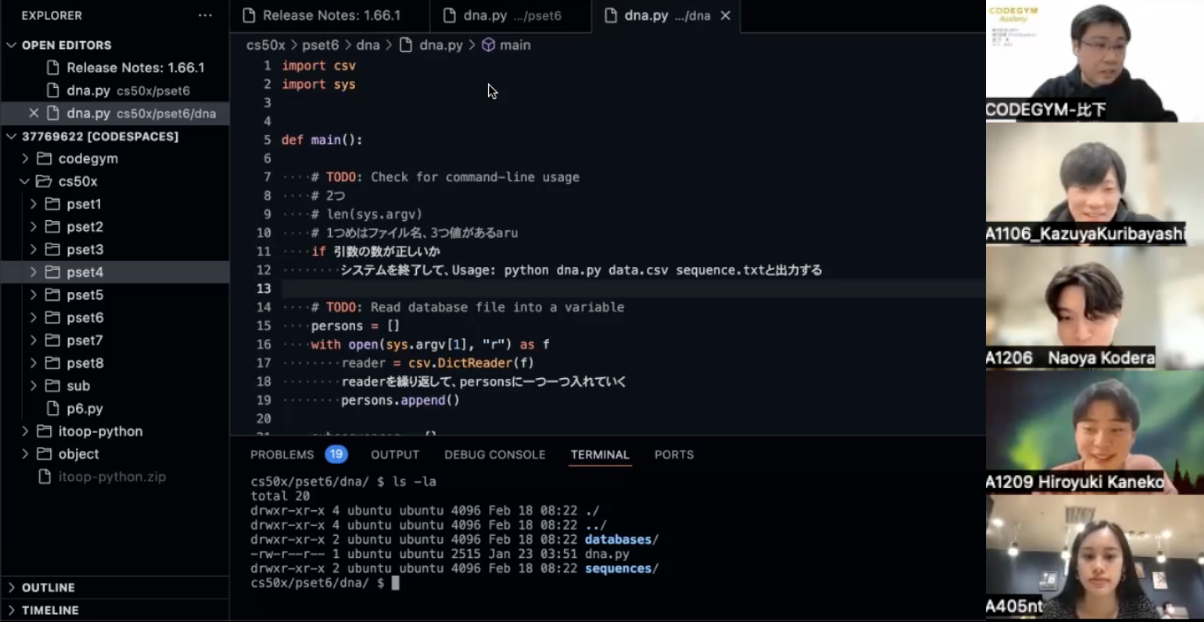Switch to the Release Notes: 1.66.1 tab
The height and width of the screenshot is (622, 1204).
pyautogui.click(x=320, y=15)
